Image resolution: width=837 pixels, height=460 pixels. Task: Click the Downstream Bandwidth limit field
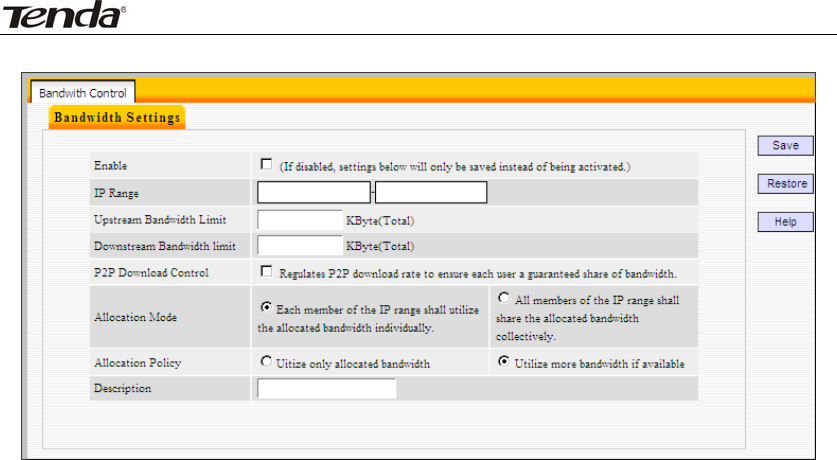(300, 245)
